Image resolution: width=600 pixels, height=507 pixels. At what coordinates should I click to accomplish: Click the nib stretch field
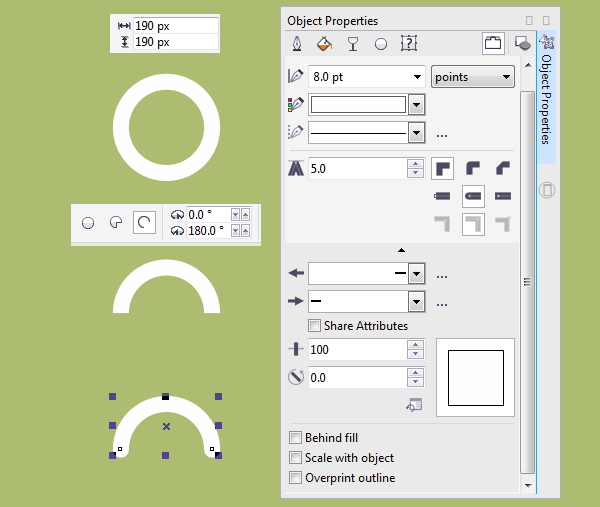click(358, 349)
